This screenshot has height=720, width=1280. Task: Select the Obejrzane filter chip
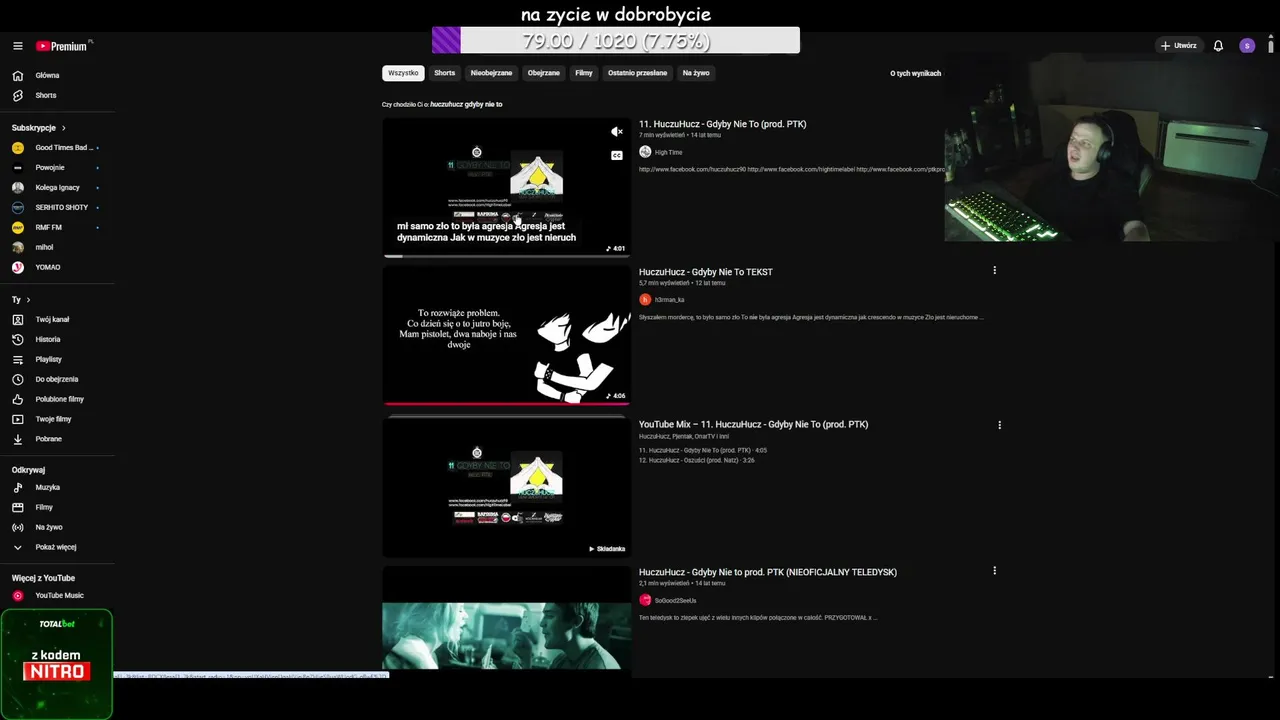[x=544, y=73]
